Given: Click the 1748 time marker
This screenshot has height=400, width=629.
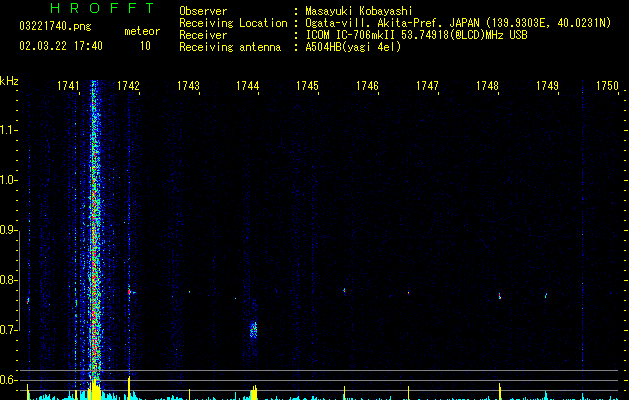Looking at the screenshot, I should (x=487, y=86).
